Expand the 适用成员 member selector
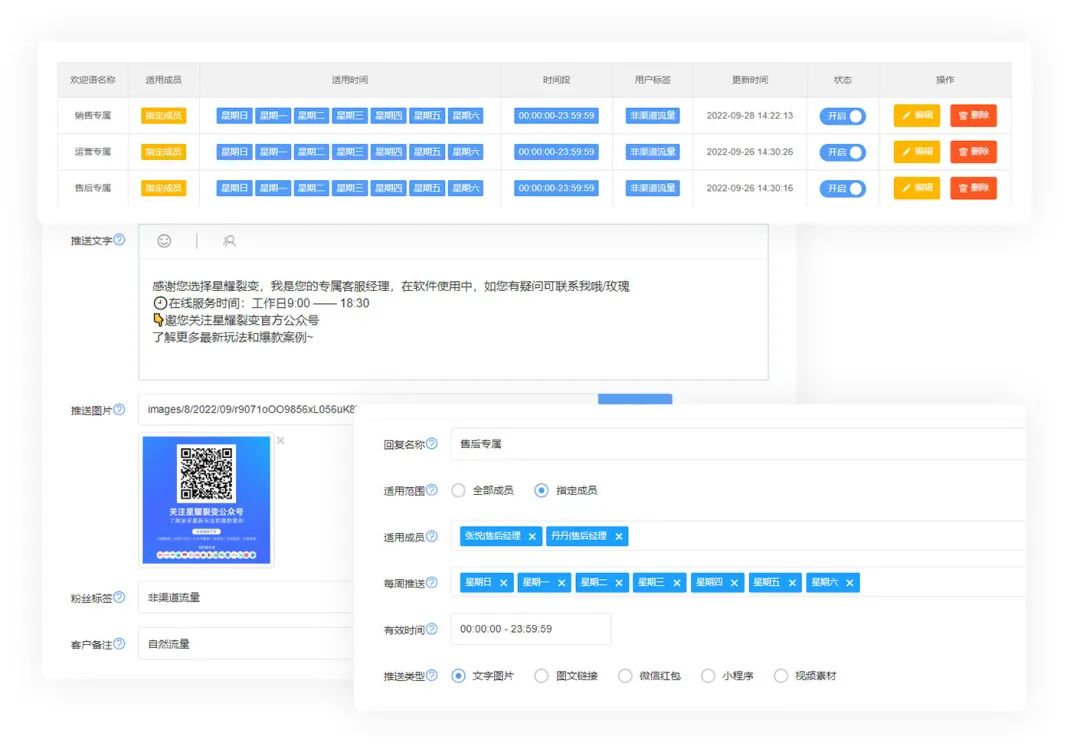The image size is (1080, 749). 820,536
